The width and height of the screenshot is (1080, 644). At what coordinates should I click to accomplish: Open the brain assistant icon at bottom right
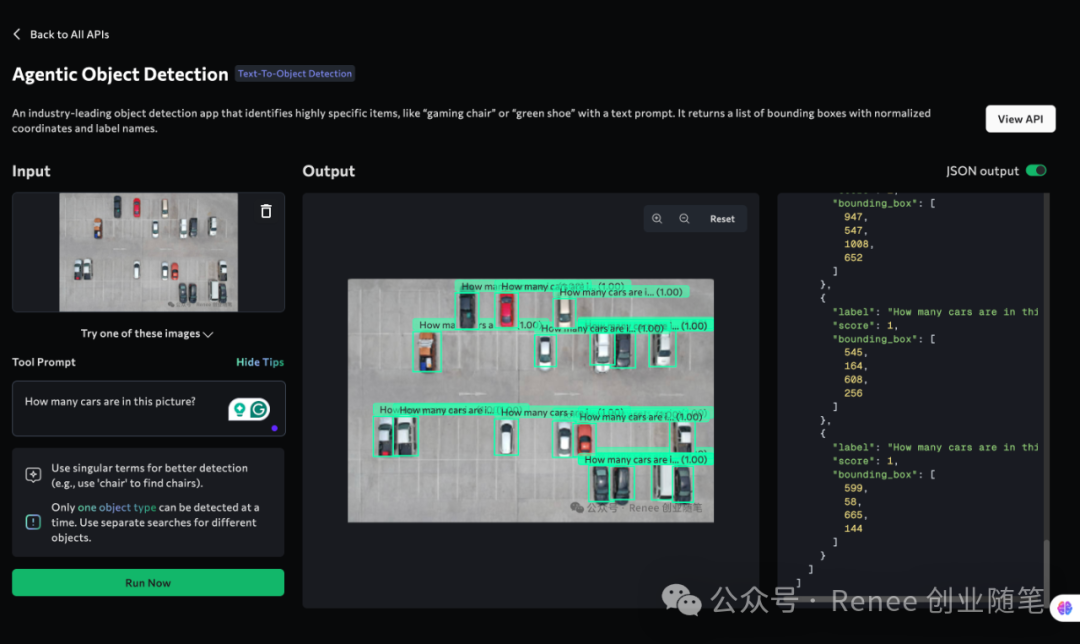pos(1062,606)
